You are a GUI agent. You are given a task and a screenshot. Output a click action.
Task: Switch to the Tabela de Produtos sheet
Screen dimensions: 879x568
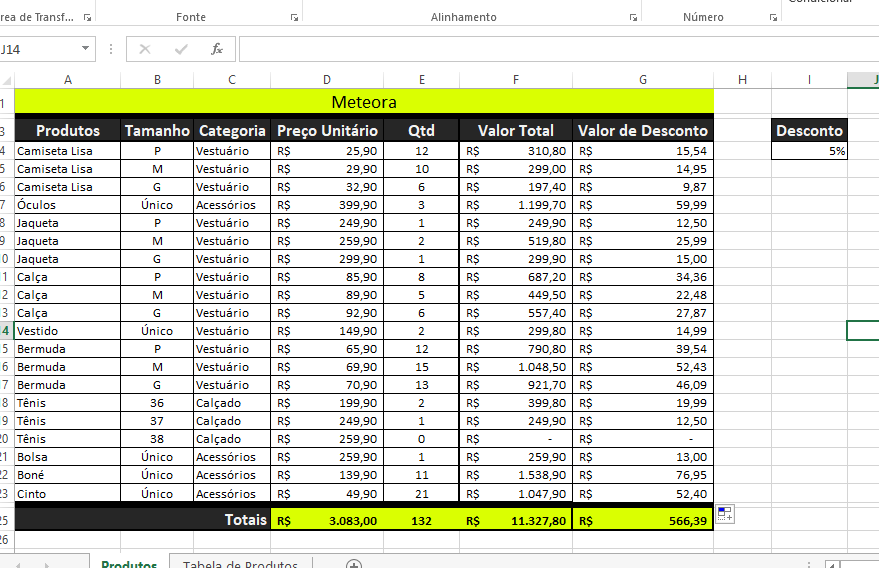tap(240, 564)
